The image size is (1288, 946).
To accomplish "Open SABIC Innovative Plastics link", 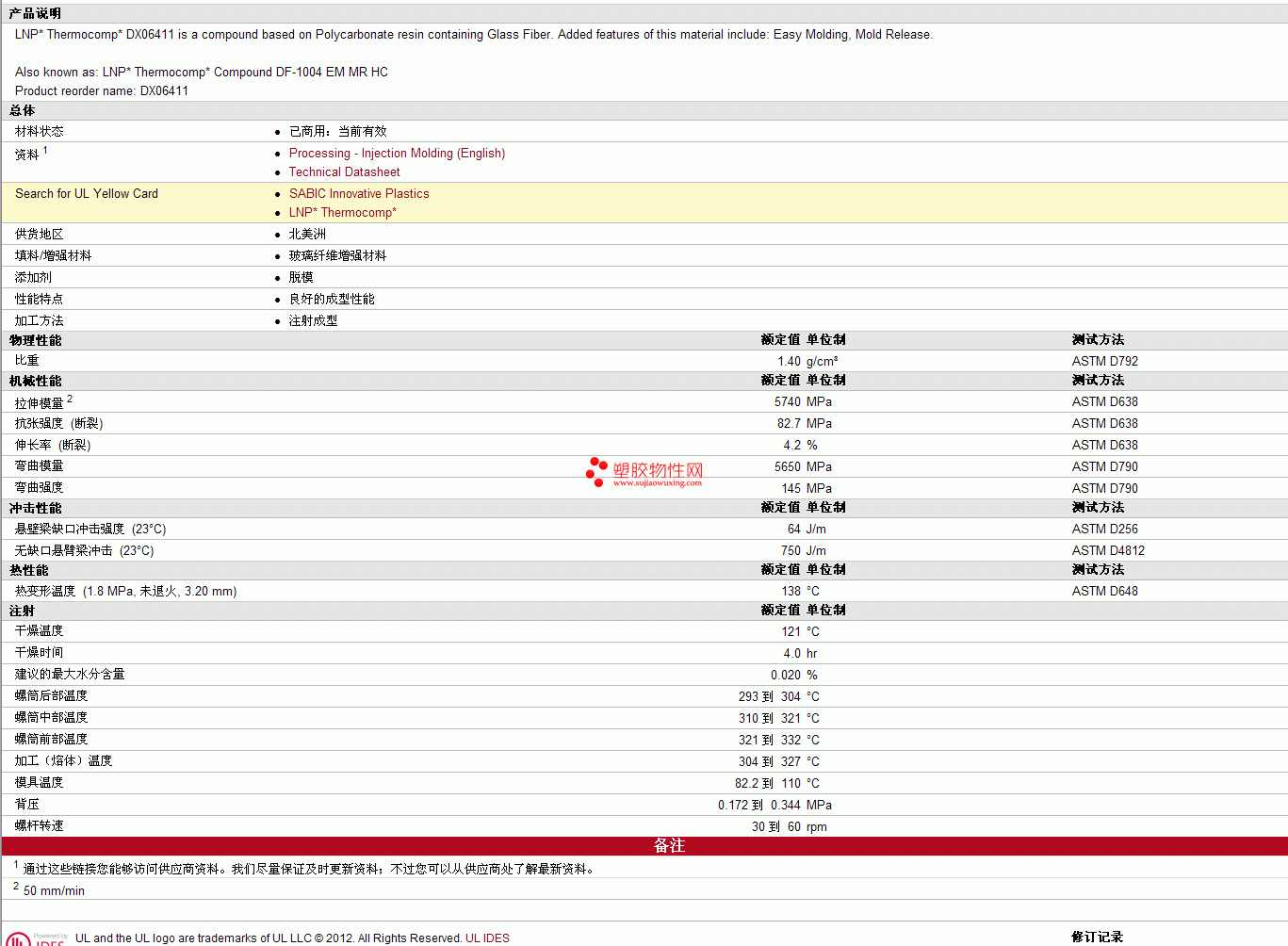I will pos(359,194).
